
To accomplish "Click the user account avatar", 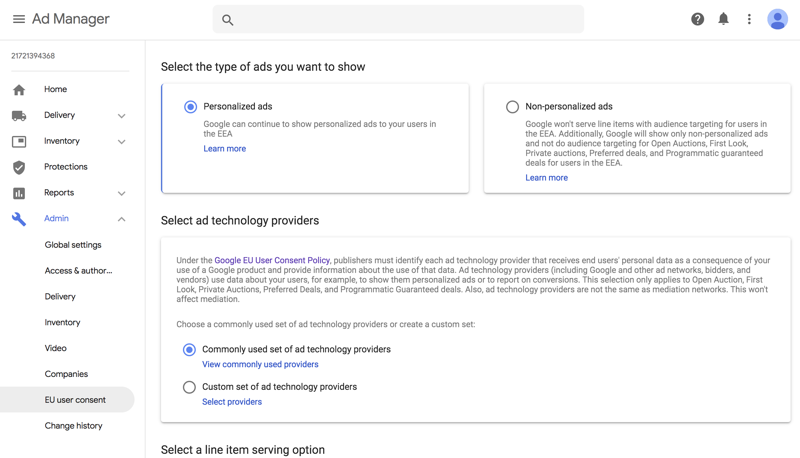I will pyautogui.click(x=777, y=19).
